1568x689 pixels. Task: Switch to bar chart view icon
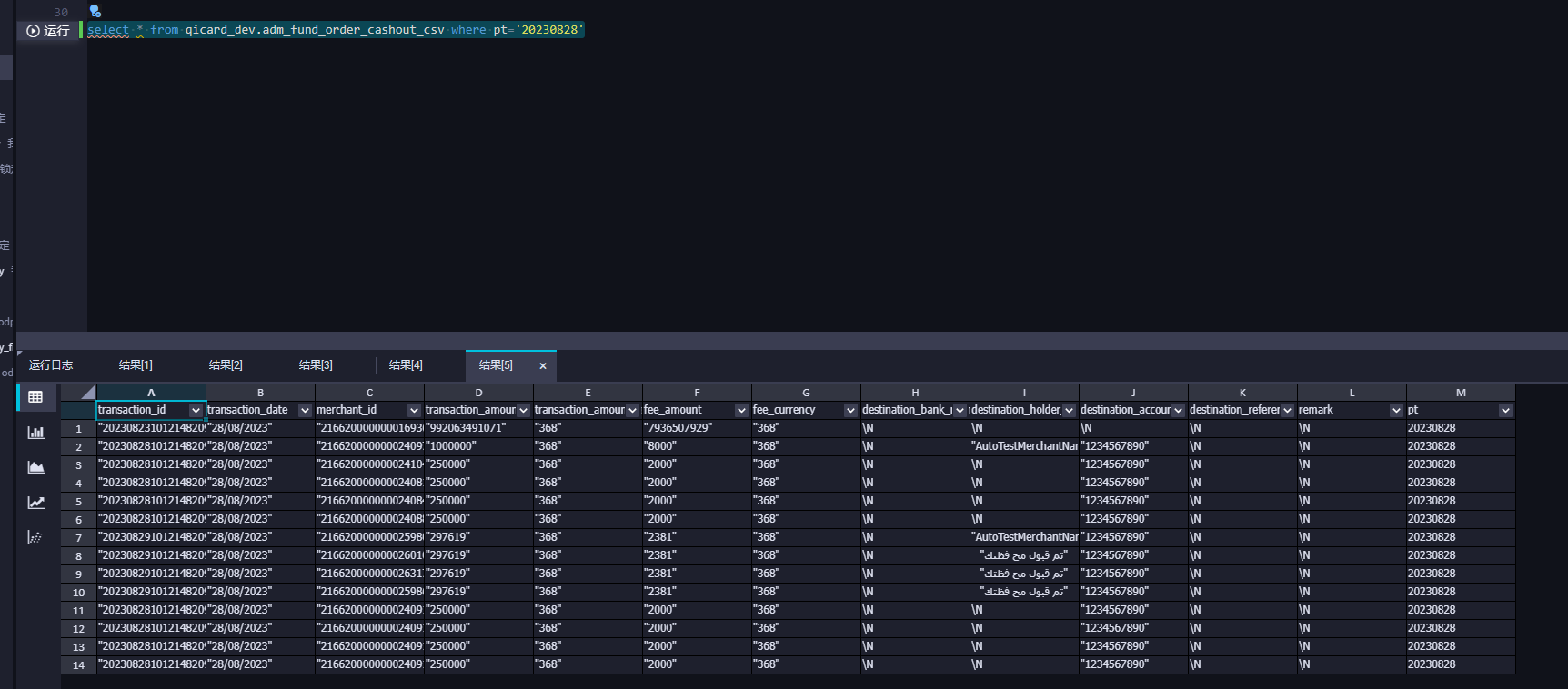(35, 433)
